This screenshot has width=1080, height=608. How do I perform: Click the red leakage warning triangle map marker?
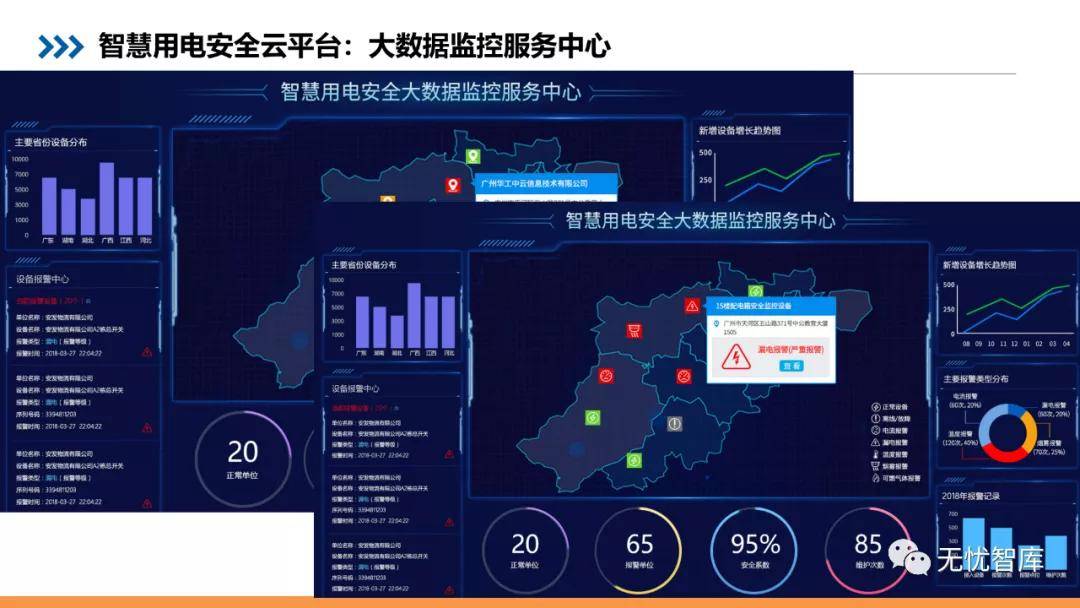(x=692, y=305)
